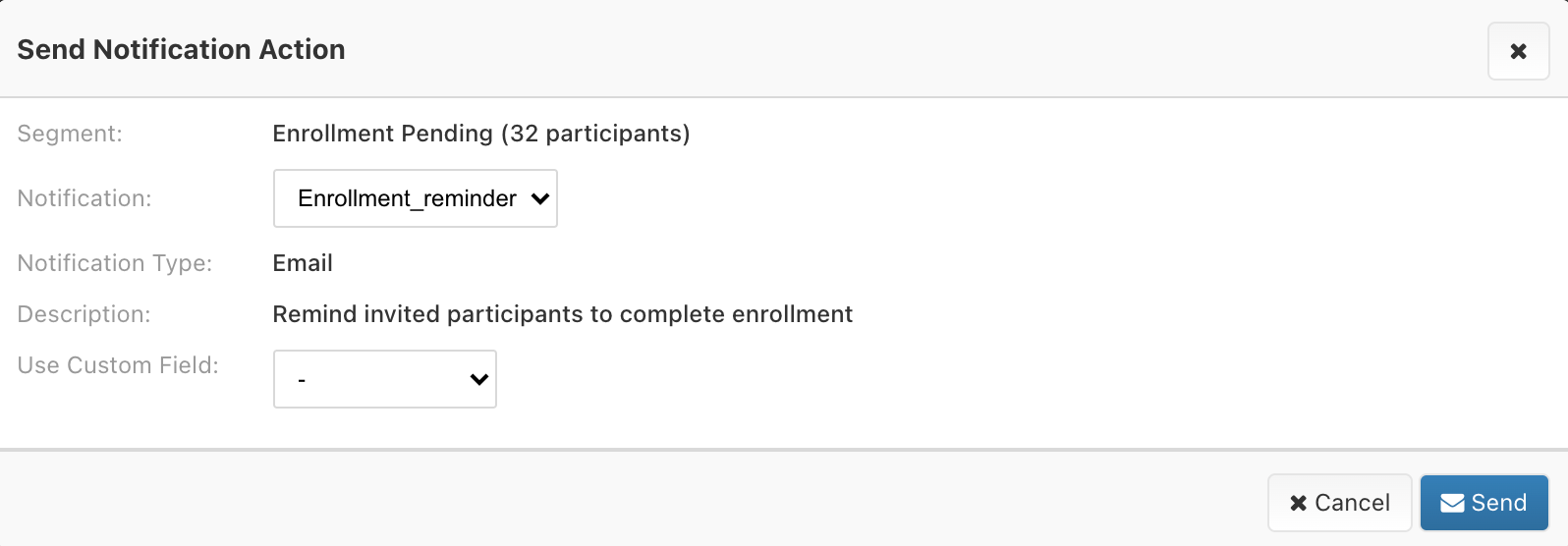Click the Email notification type value
Image resolution: width=1568 pixels, height=546 pixels.
point(303,263)
